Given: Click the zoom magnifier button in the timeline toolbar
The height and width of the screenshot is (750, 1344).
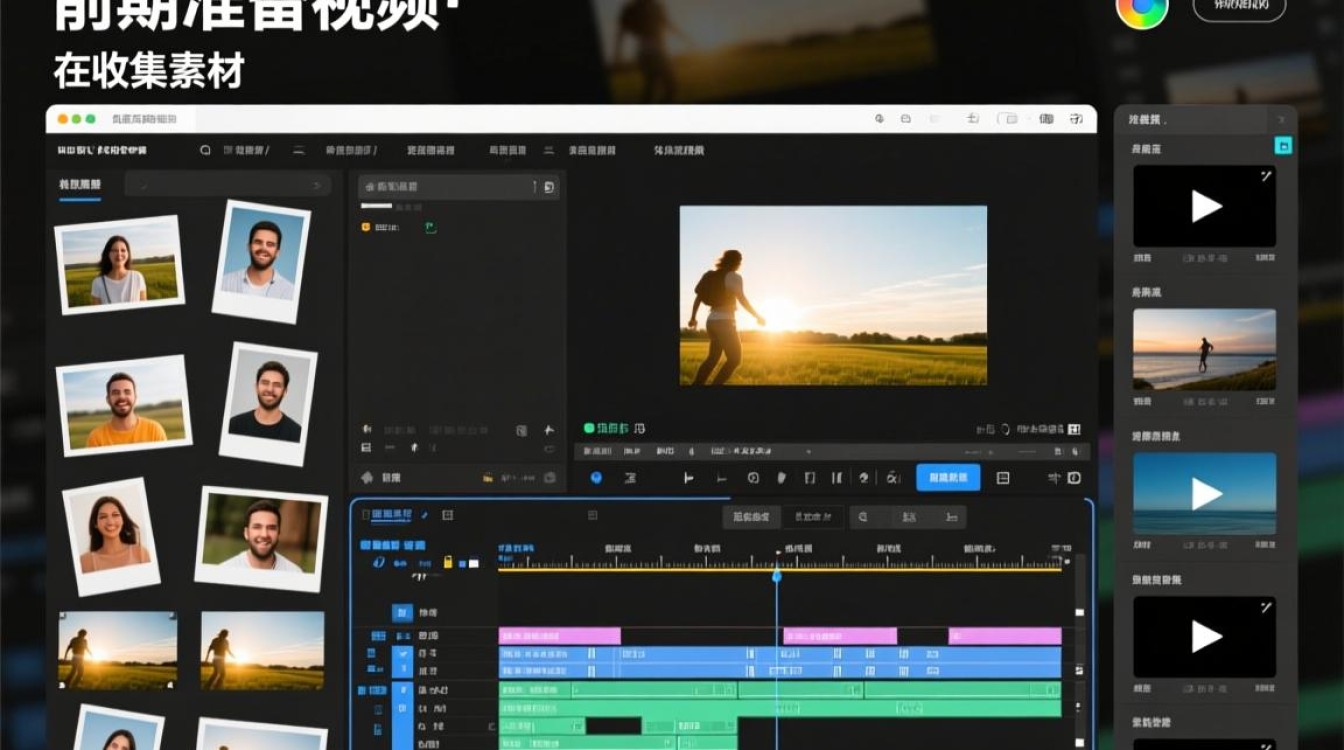Looking at the screenshot, I should click(862, 517).
